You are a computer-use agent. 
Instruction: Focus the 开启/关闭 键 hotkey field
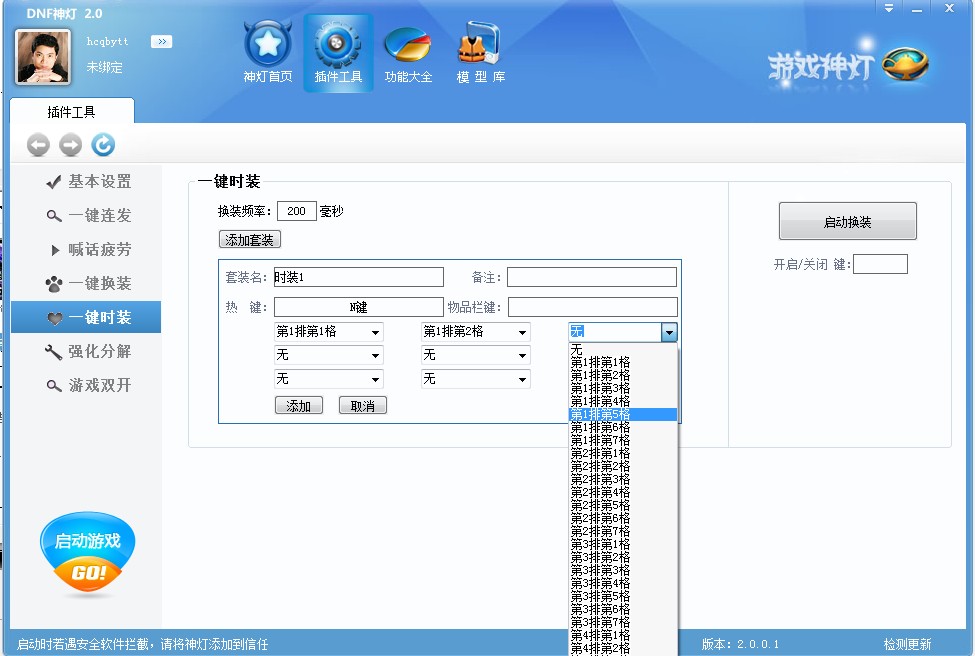pos(880,264)
